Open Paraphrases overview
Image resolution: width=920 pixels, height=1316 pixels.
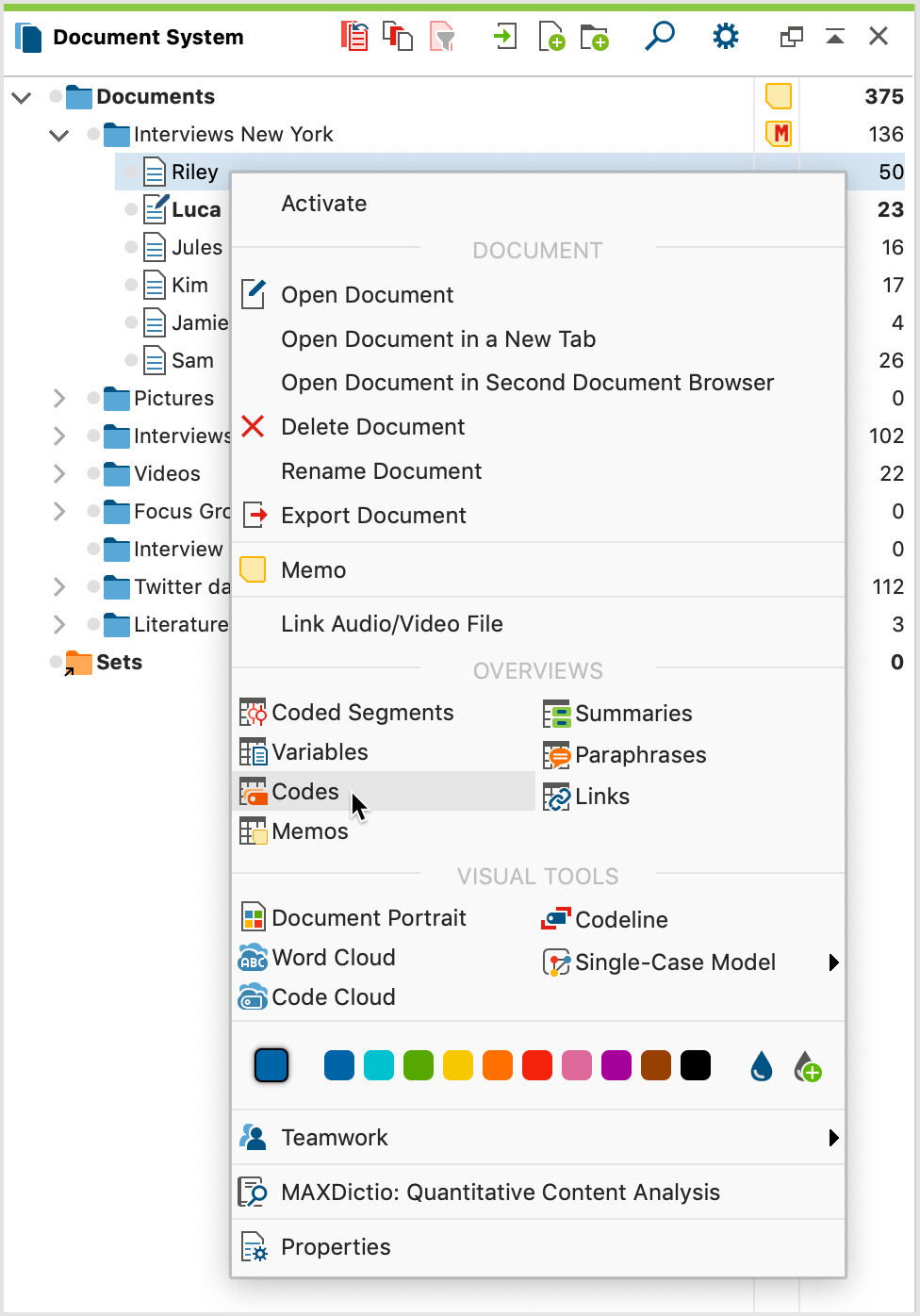coord(624,755)
